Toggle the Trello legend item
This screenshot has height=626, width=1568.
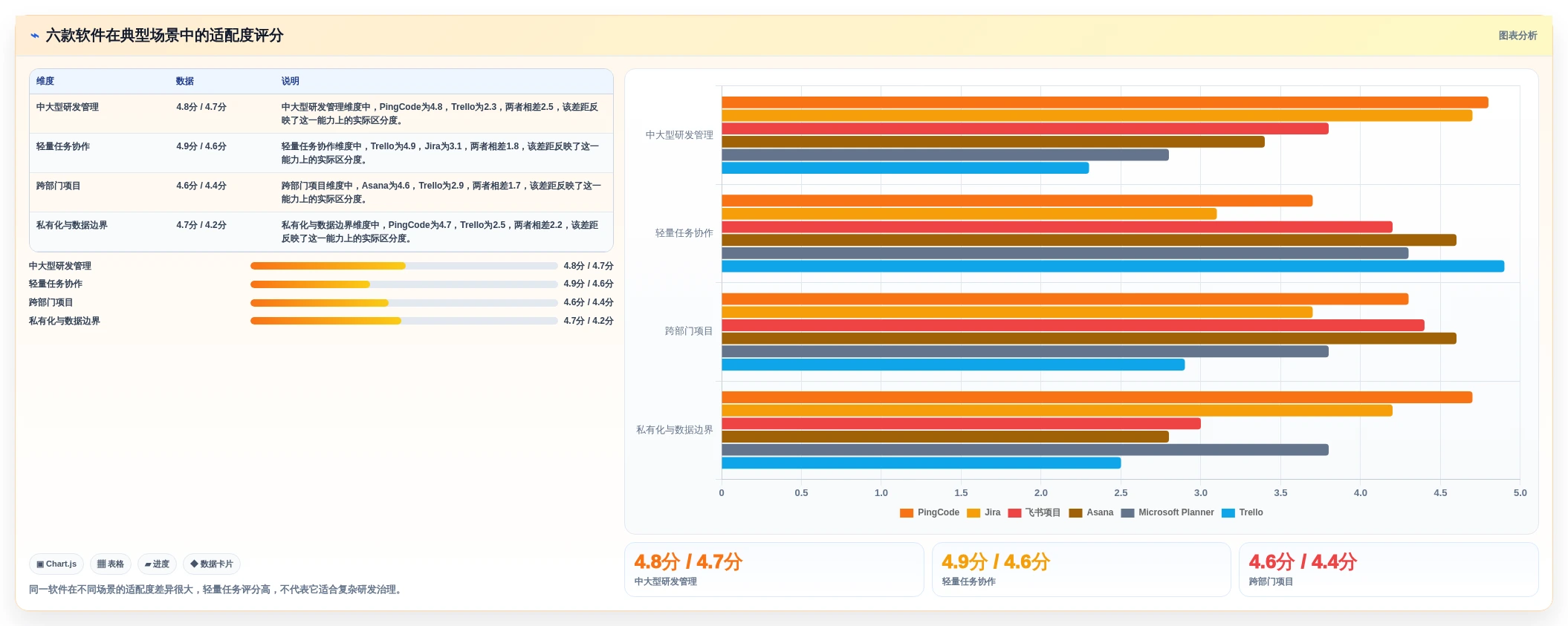point(1243,513)
